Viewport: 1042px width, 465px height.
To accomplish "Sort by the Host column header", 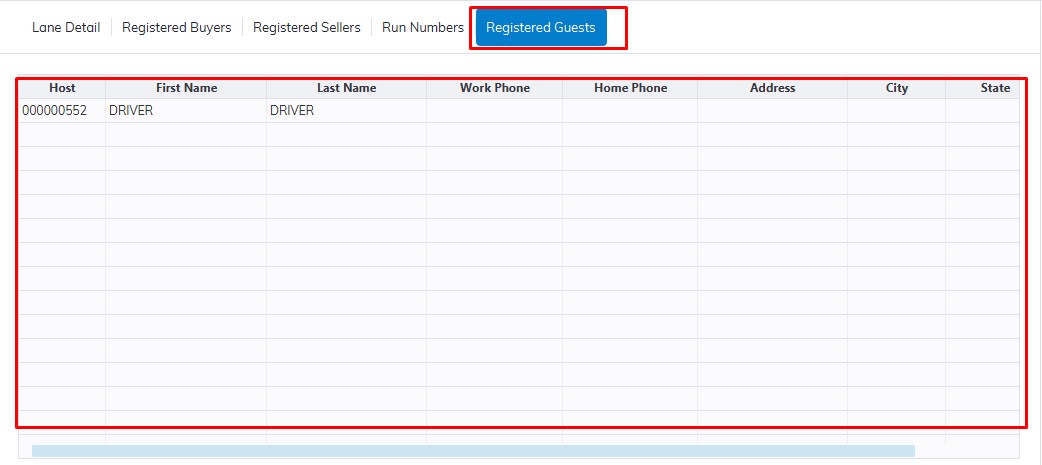I will [62, 88].
